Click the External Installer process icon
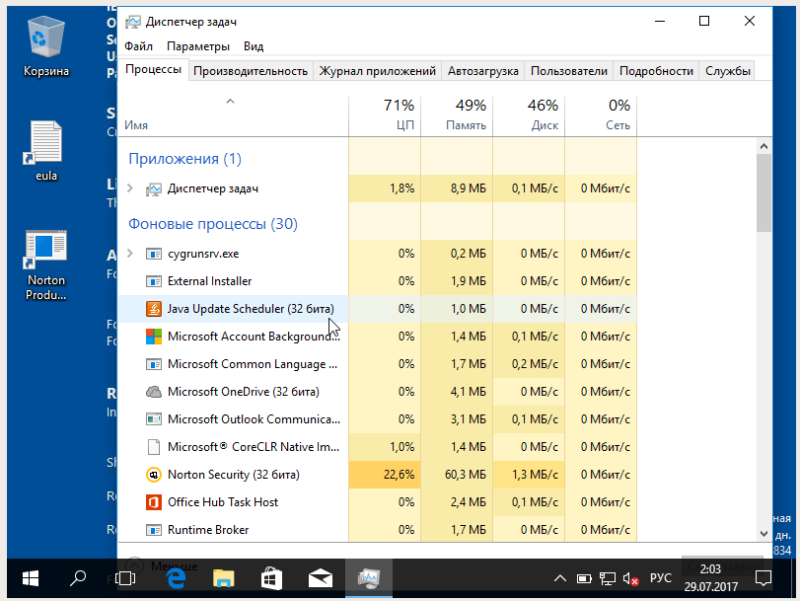800x601 pixels. (154, 281)
